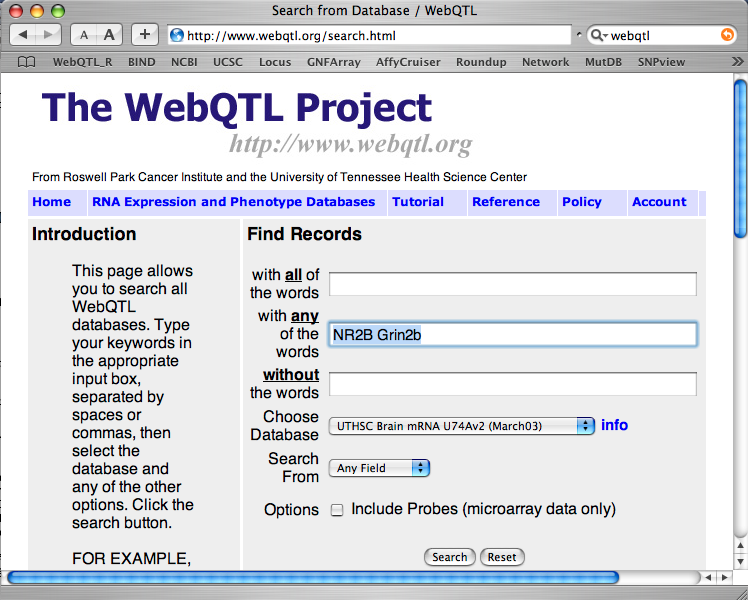Make text bigger with large A button
This screenshot has width=748, height=600.
[109, 35]
